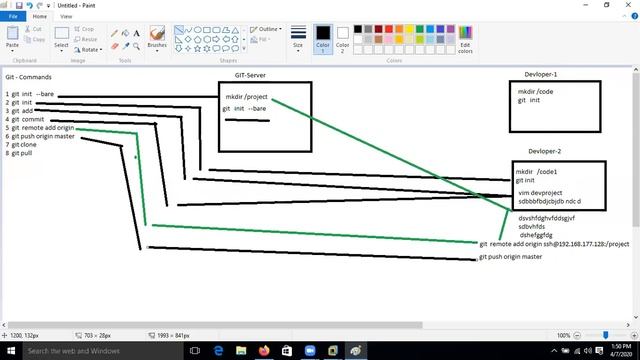The image size is (640, 360).
Task: Choose the Diamond shape
Action: (188, 40)
